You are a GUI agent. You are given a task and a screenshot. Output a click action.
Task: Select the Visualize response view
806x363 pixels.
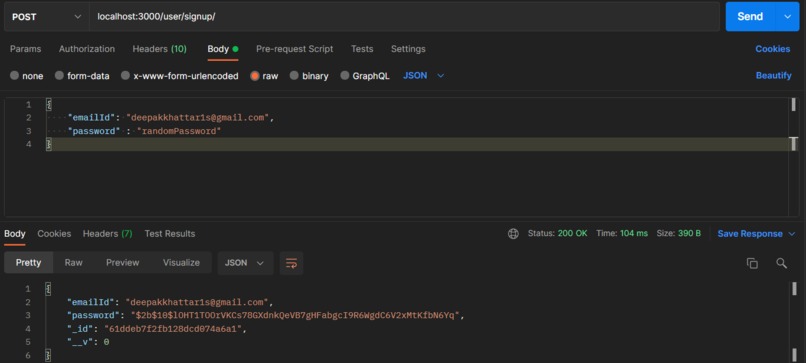pyautogui.click(x=181, y=263)
